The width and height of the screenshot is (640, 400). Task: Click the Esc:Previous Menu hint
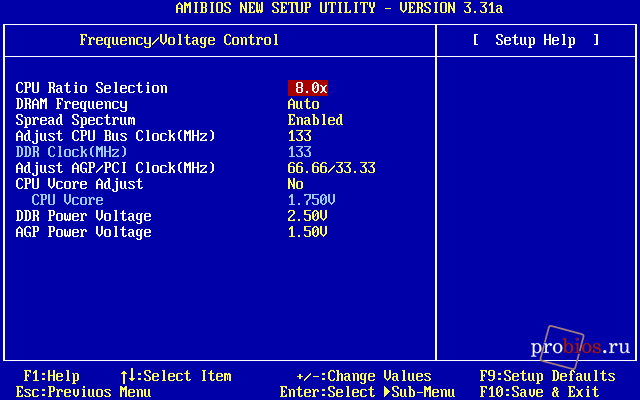click(83, 392)
